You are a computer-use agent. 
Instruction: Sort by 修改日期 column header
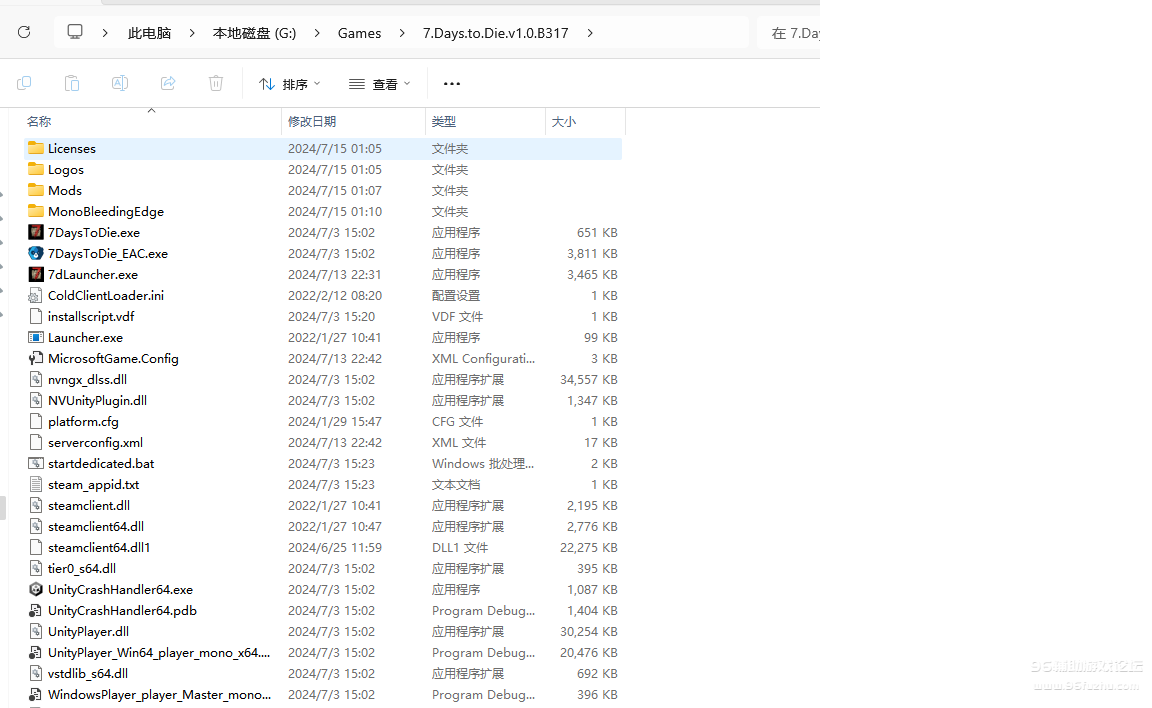(312, 122)
